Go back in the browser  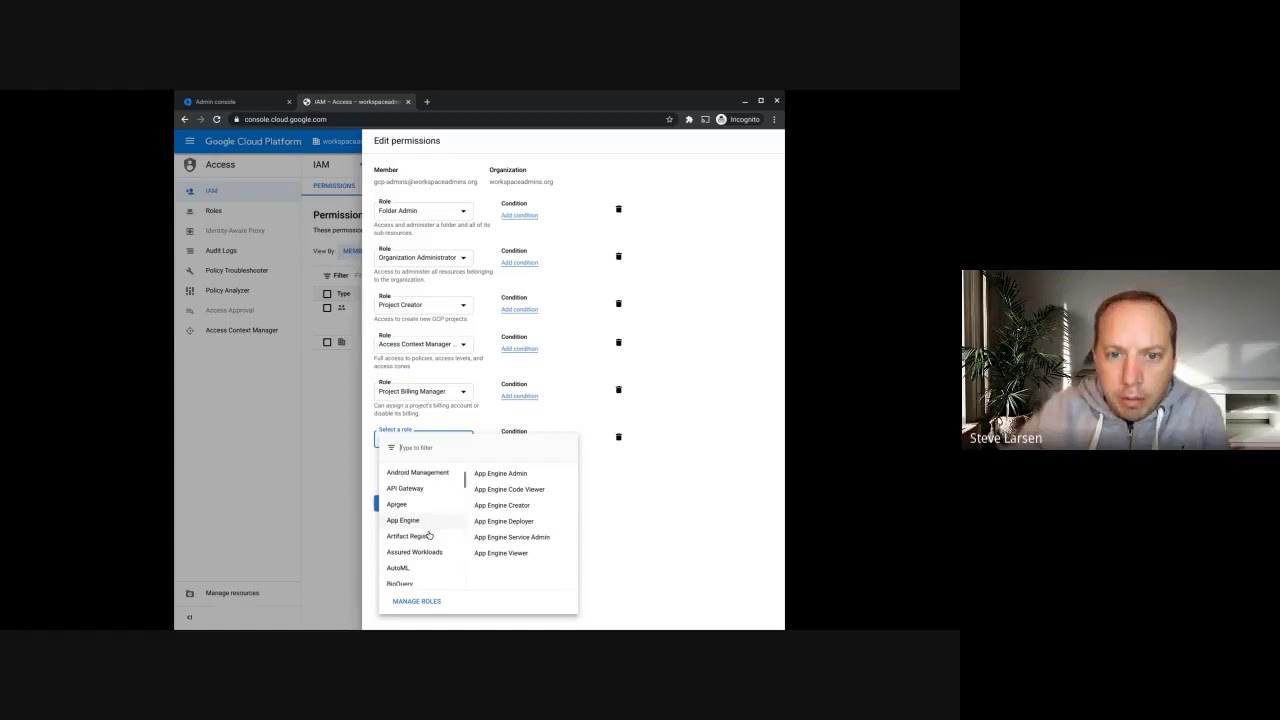pos(184,119)
